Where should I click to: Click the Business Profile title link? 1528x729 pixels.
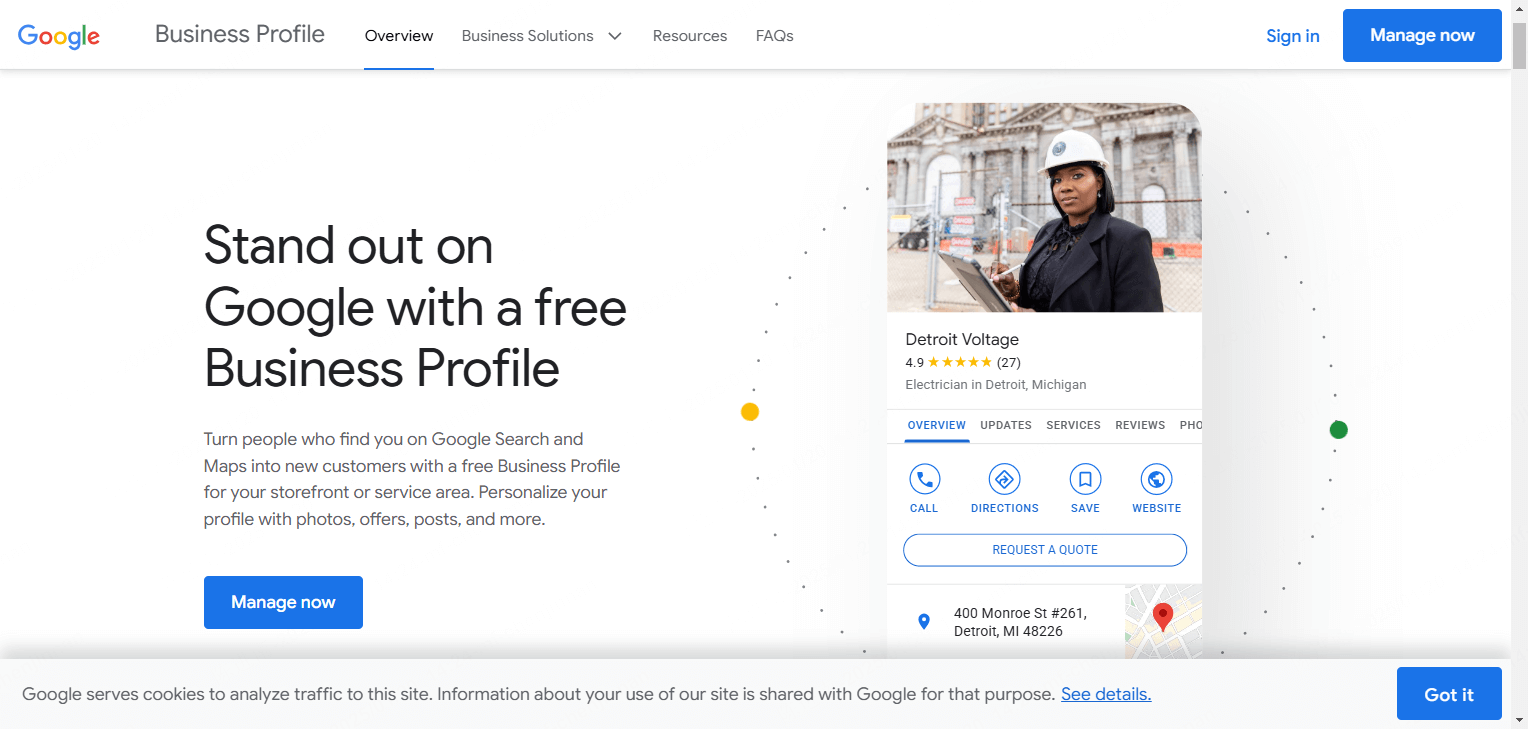click(240, 34)
